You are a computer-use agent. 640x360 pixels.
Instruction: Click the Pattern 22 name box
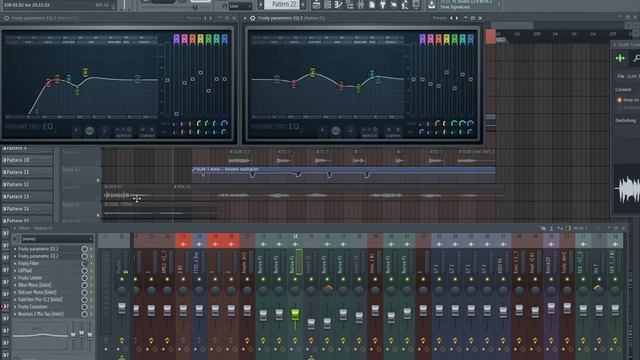tap(282, 4)
